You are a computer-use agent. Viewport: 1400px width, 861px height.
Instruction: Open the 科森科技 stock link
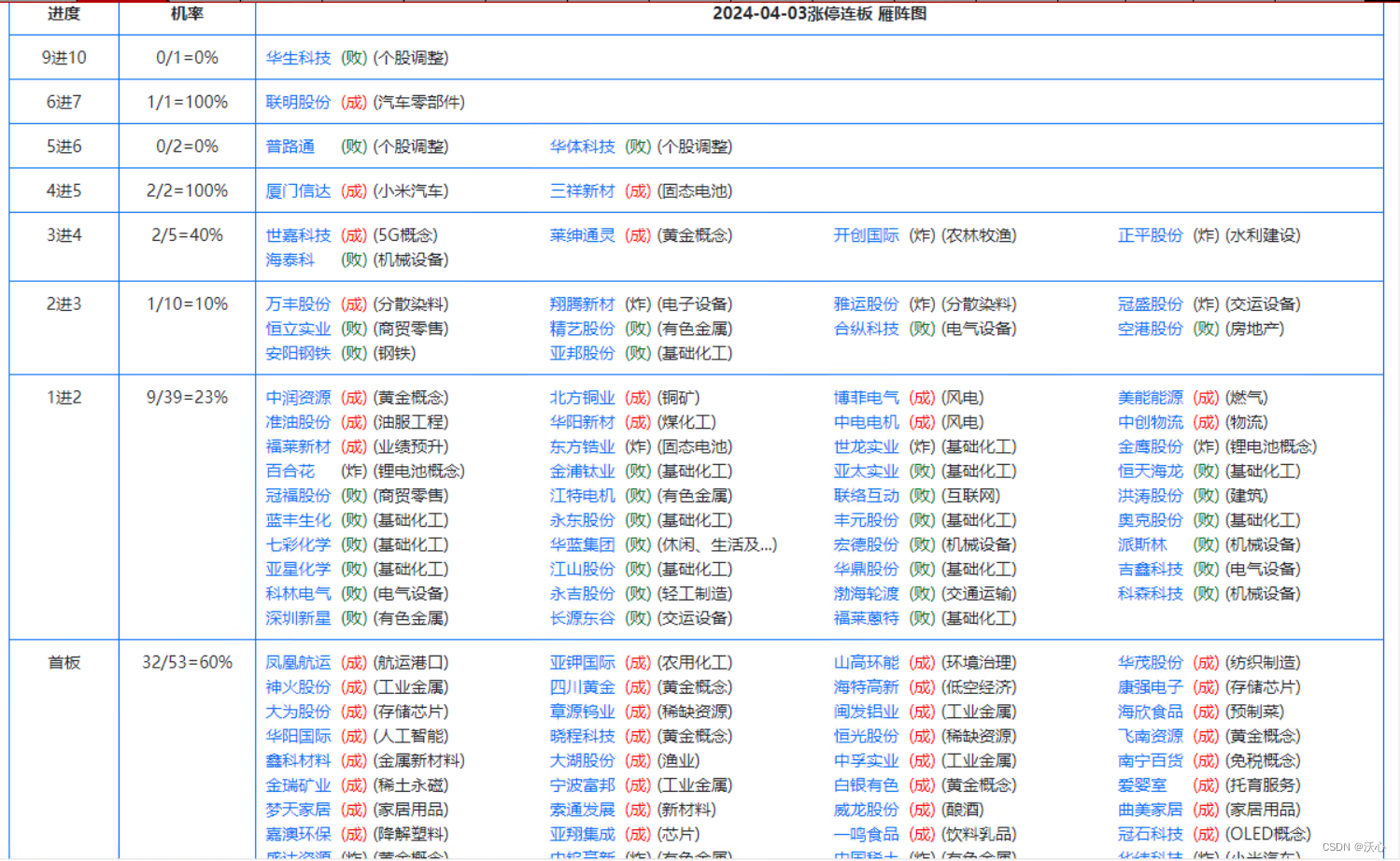pos(1150,594)
